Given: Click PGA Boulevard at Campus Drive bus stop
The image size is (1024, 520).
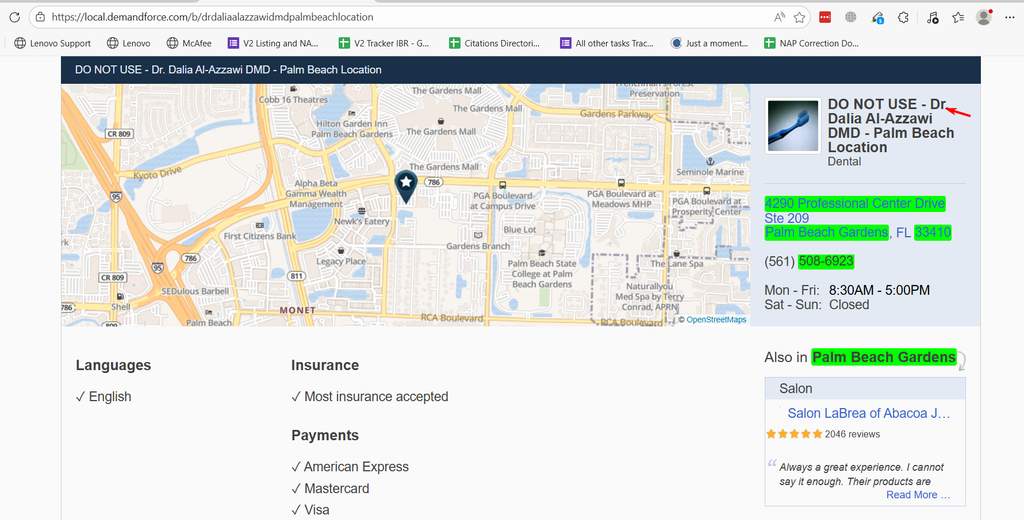Looking at the screenshot, I should coord(502,186).
